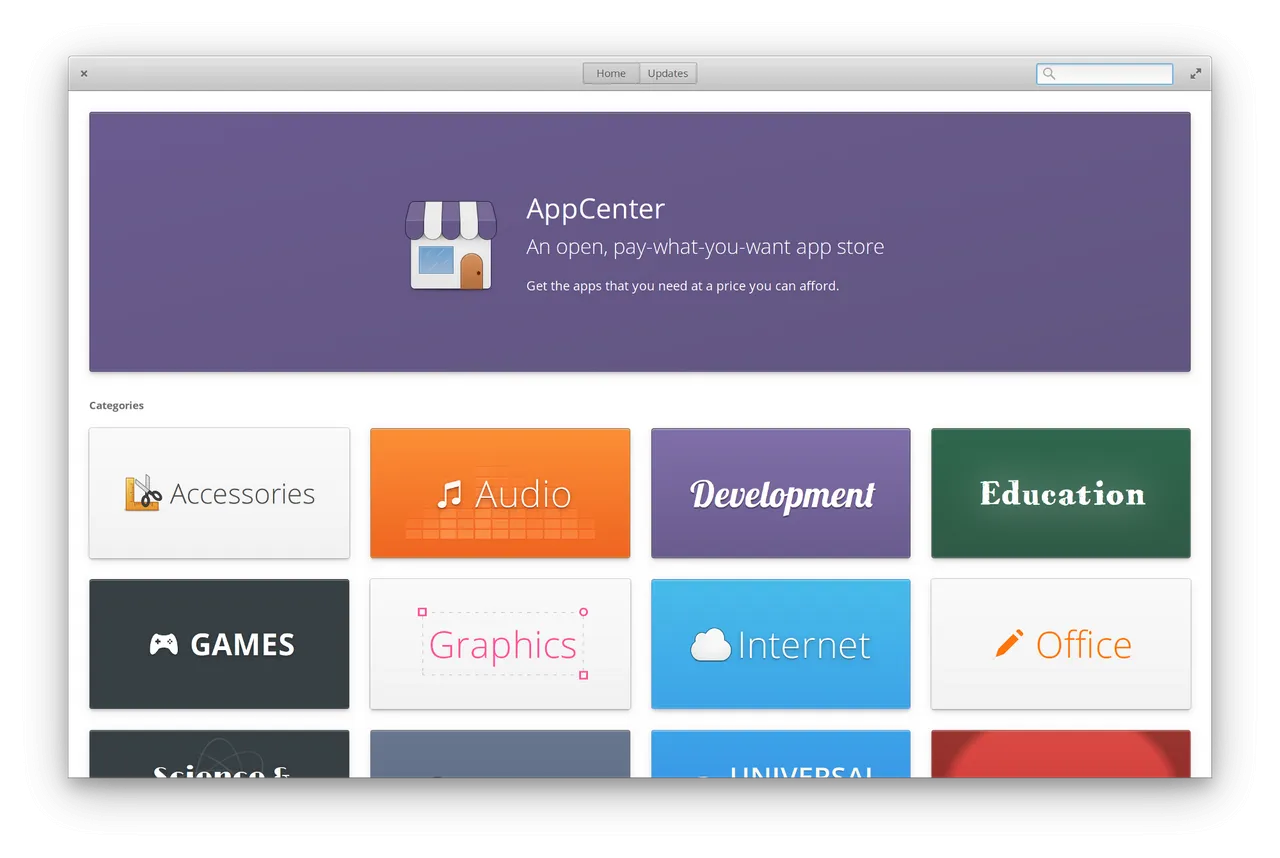Image resolution: width=1280 pixels, height=858 pixels.
Task: Open the Science & Engineering category tile
Action: pyautogui.click(x=219, y=753)
